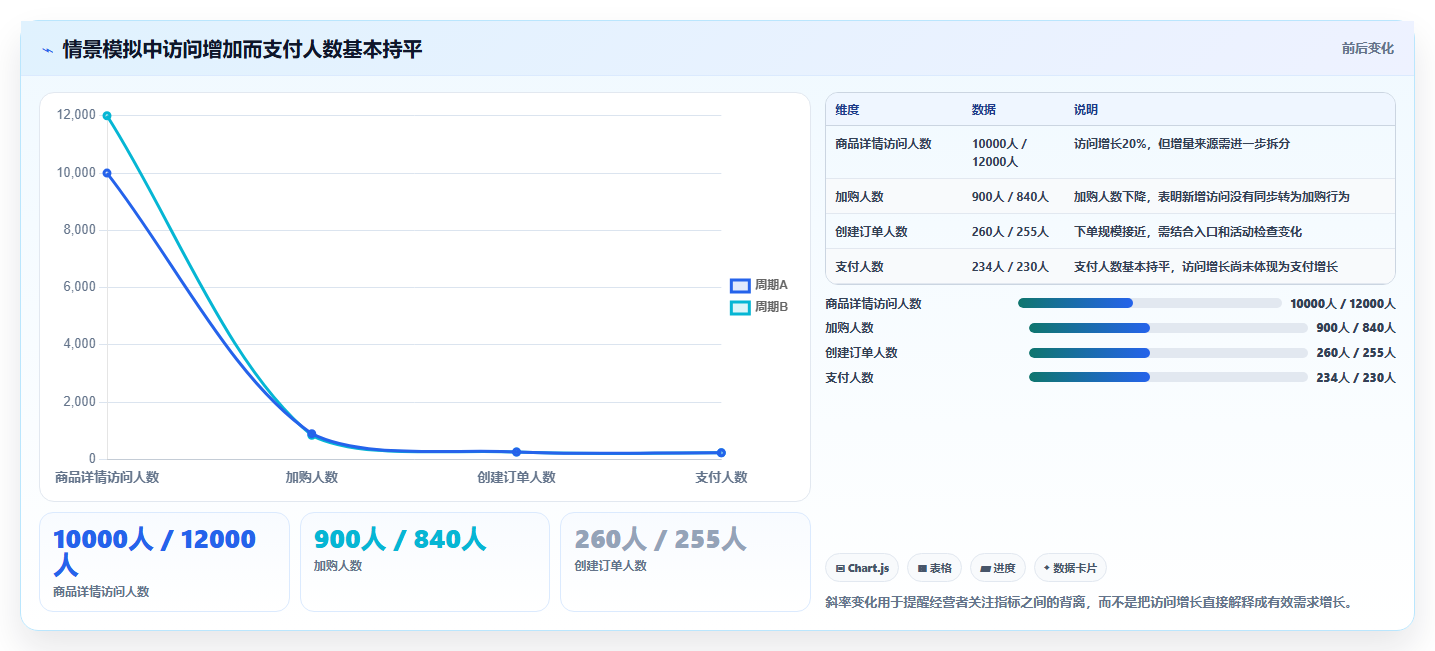The image size is (1435, 651).
Task: Click the 加购人数 x-axis label
Action: pyautogui.click(x=312, y=478)
